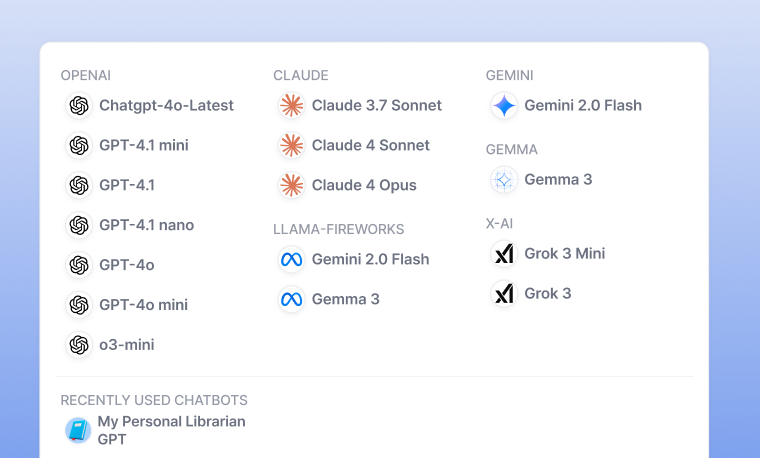Image resolution: width=760 pixels, height=458 pixels.
Task: Click the Claude starburst icon for 3.7 Sonnet
Action: click(x=291, y=105)
